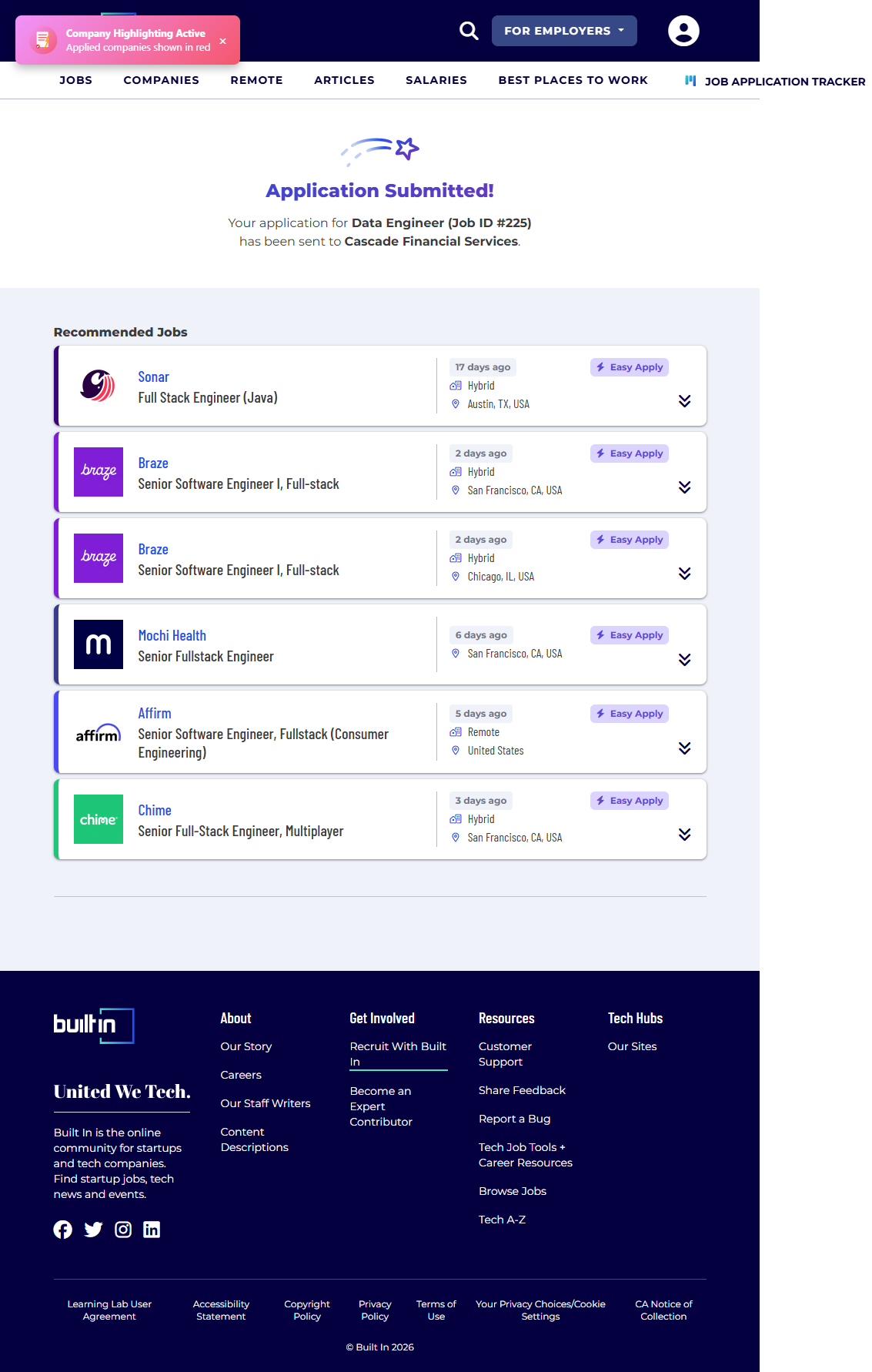Screen dimensions: 872x1372
Task: Dismiss the Company Highlighting Active notification
Action: pyautogui.click(x=222, y=41)
